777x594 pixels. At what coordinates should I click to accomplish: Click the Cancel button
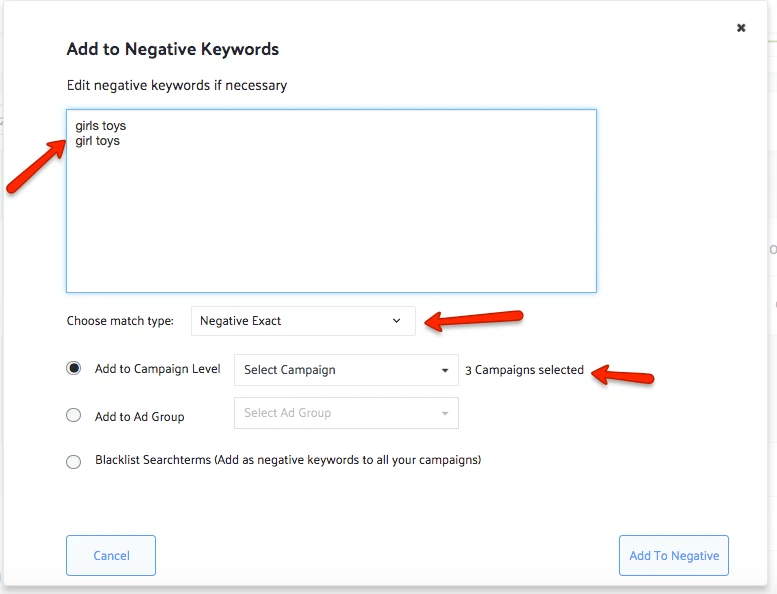pos(111,555)
